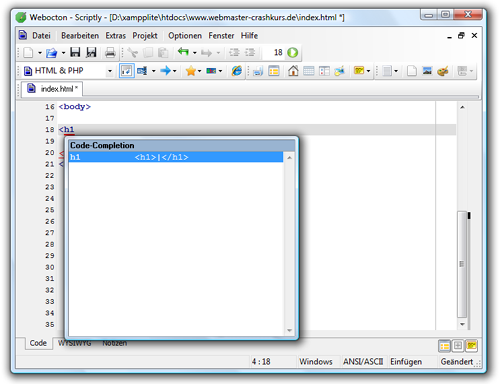Image resolution: width=500 pixels, height=384 pixels.
Task: Click the Cut scissors icon
Action: point(133,53)
